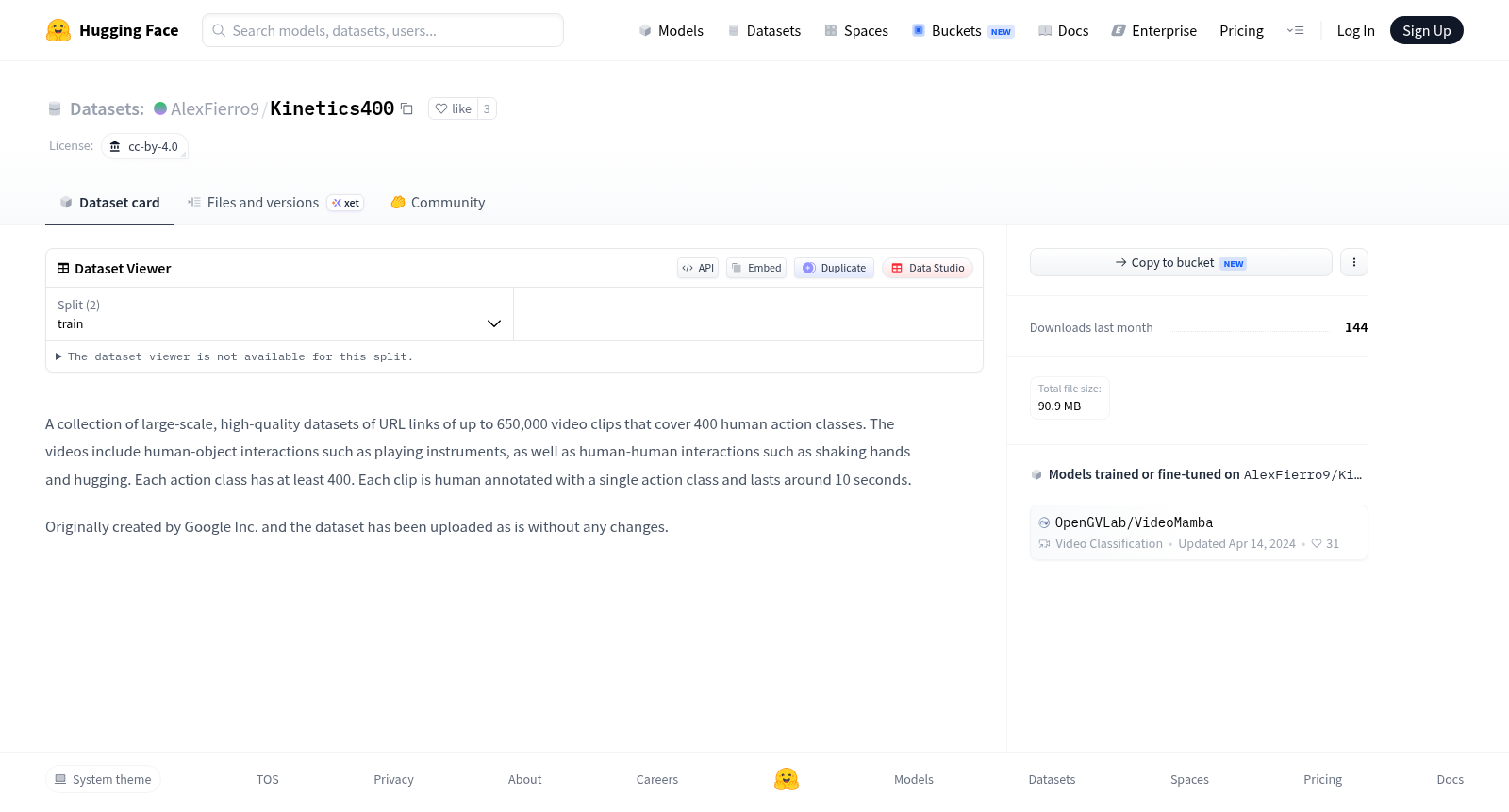Open the AlexFierro9 user profile link
Screen dimensions: 1509x812
(215, 108)
